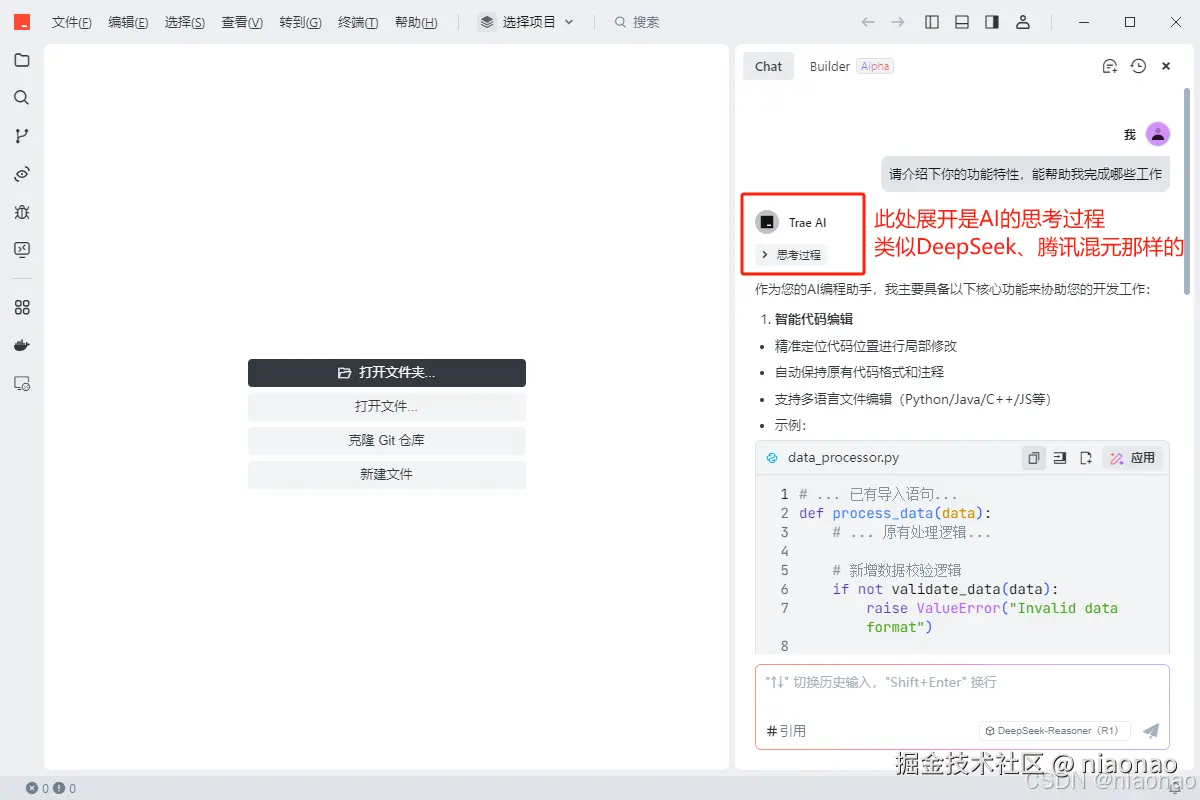Start a new chat via top-right icon
Viewport: 1200px width, 800px height.
click(x=1109, y=65)
